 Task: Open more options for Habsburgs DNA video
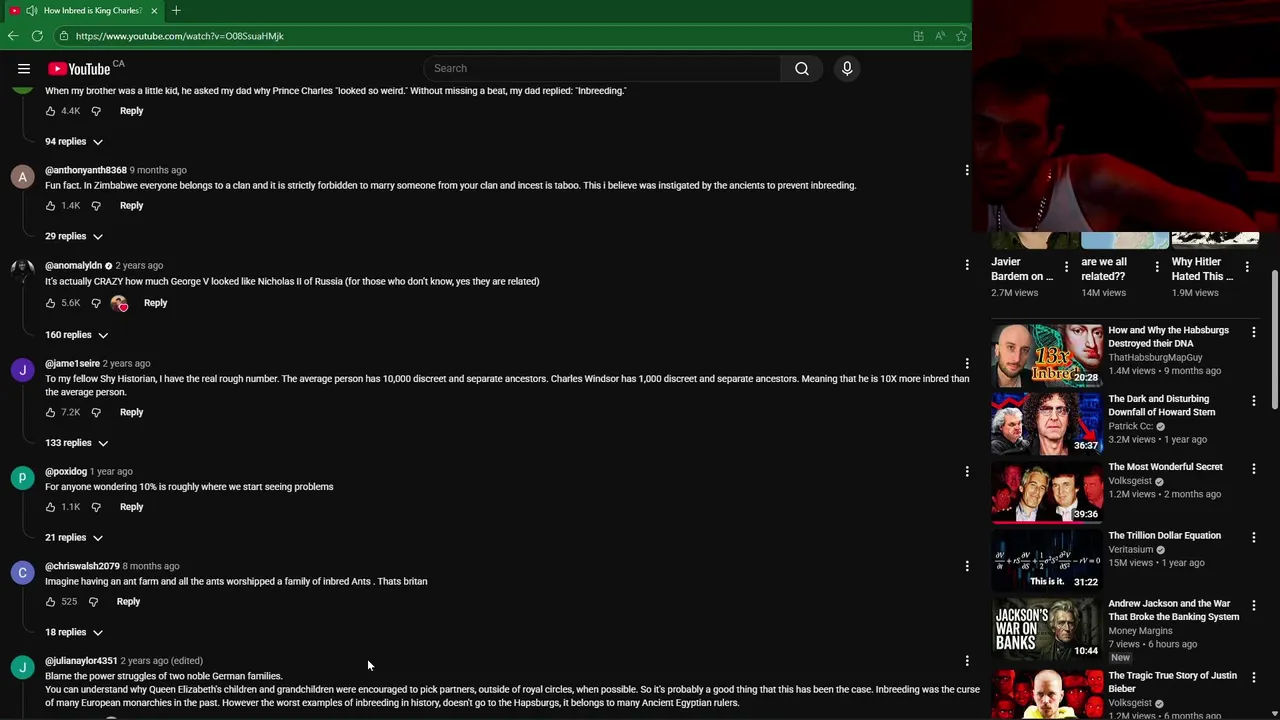click(x=1254, y=332)
